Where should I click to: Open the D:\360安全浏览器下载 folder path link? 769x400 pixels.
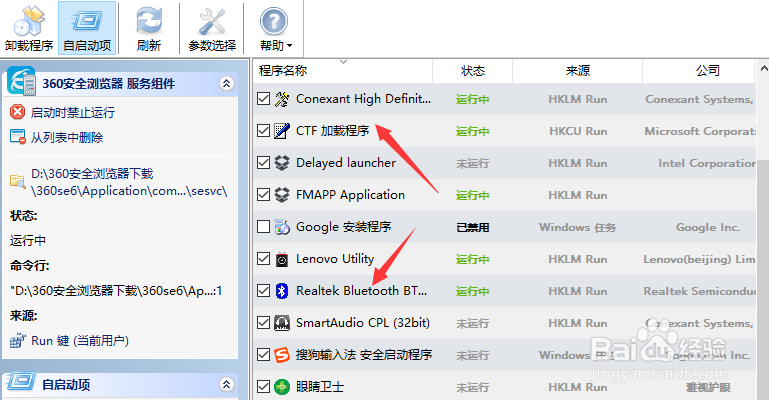[x=129, y=182]
